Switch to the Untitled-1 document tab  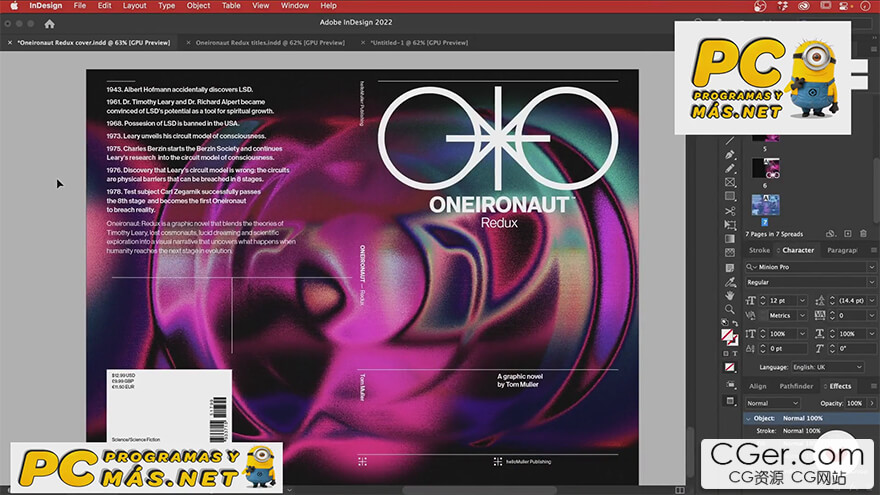coord(419,43)
